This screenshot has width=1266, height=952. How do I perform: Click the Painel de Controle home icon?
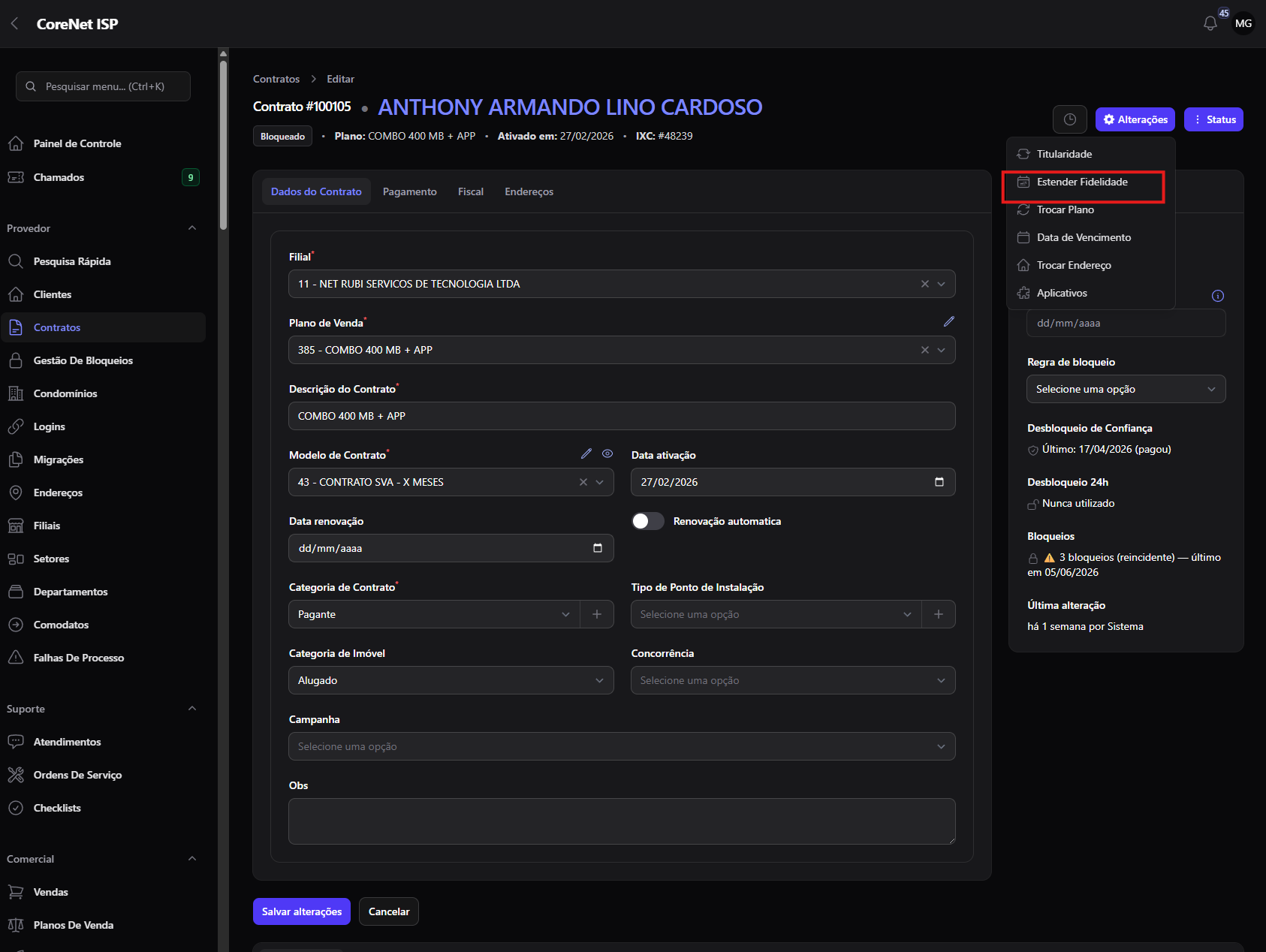16,143
